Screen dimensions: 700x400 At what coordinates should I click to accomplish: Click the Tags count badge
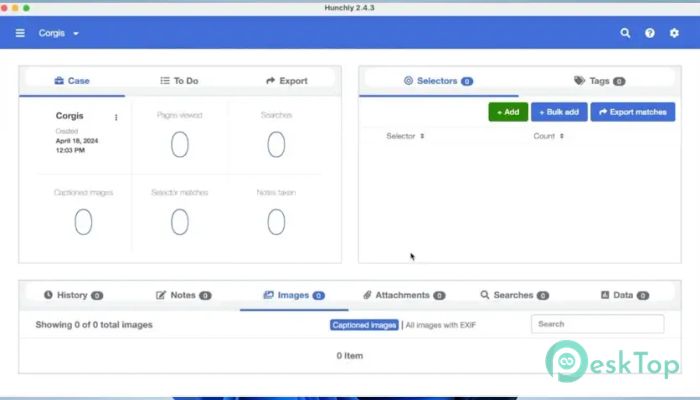[x=619, y=81]
